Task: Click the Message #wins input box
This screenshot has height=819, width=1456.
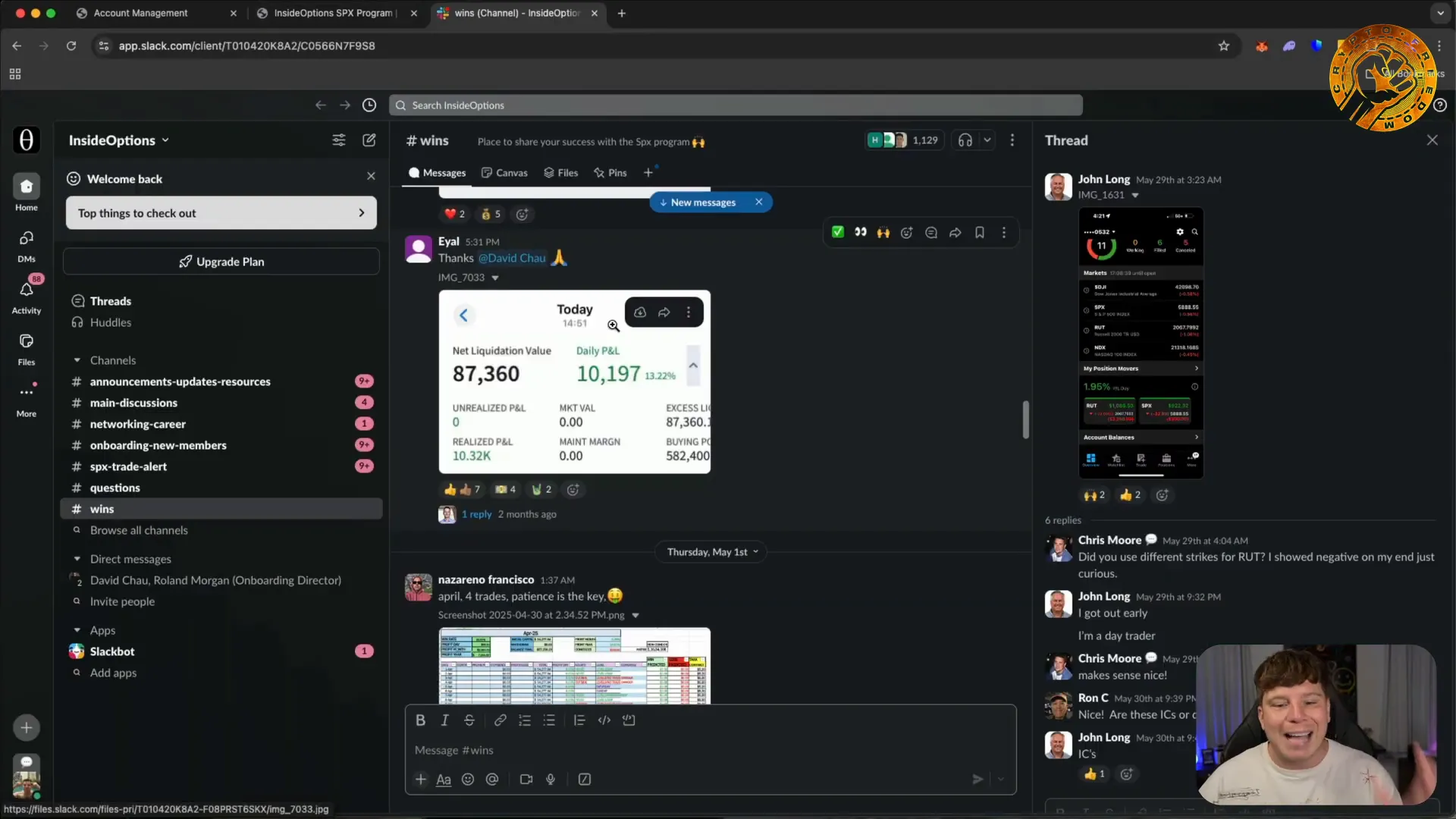Action: pyautogui.click(x=711, y=750)
